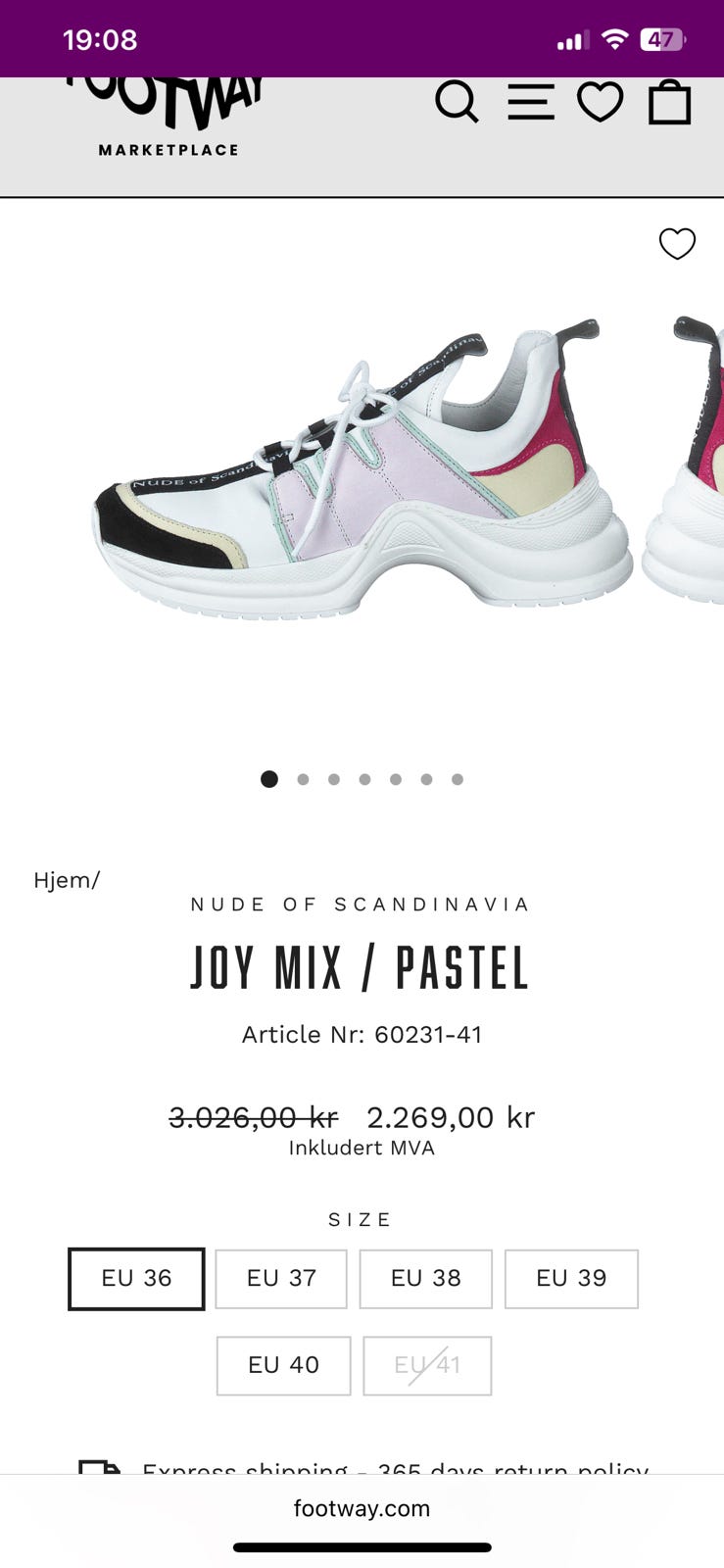Tap the Footway Marketplace logo
The height and width of the screenshot is (1568, 724).
[x=168, y=117]
